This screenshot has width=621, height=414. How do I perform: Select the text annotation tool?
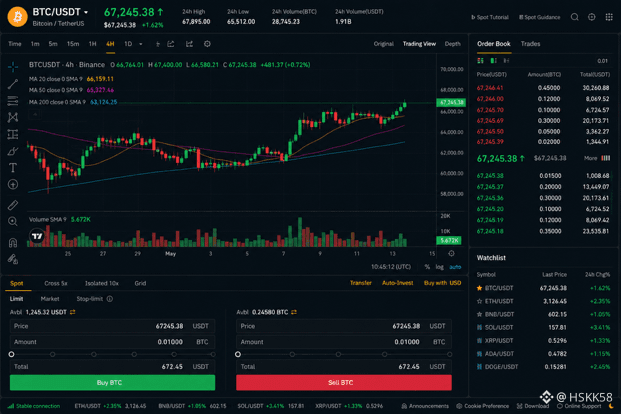(13, 168)
